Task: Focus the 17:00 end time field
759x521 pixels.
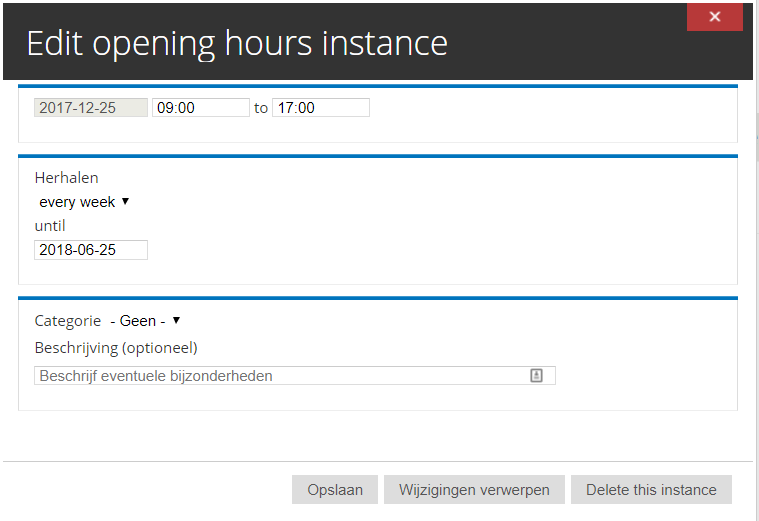Action: 320,108
